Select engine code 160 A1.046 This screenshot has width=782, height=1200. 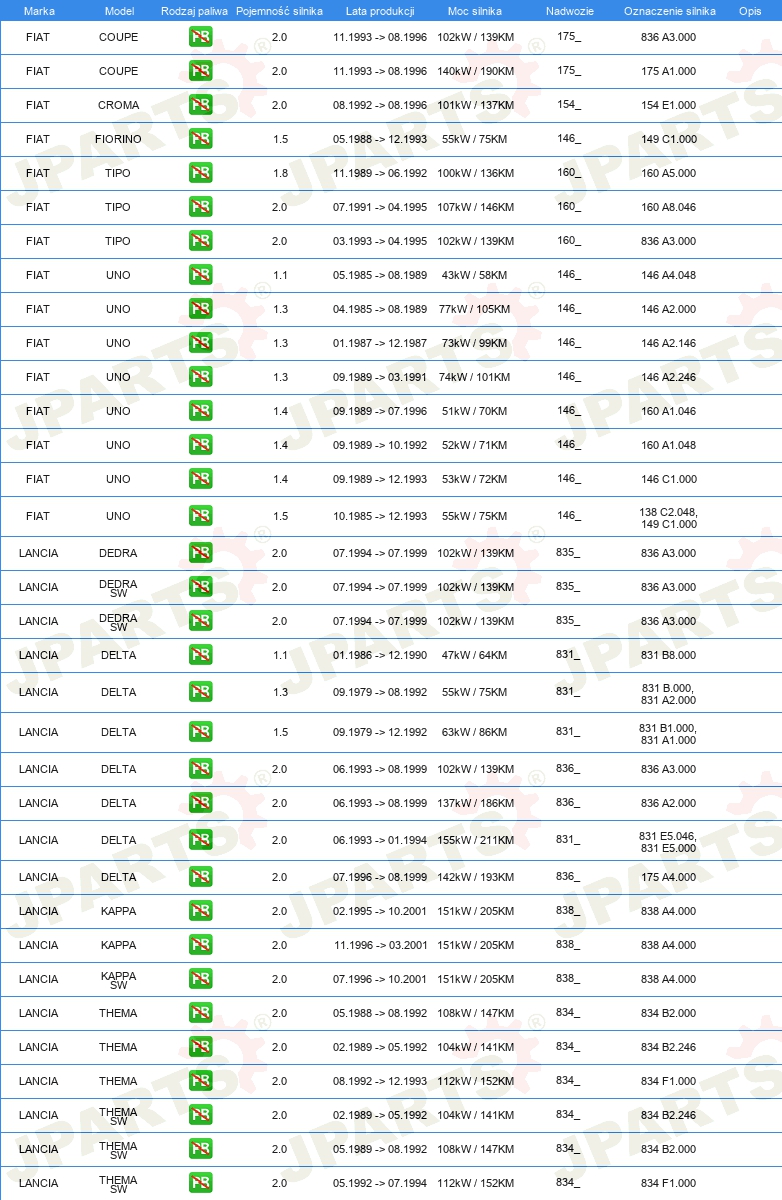pyautogui.click(x=669, y=411)
